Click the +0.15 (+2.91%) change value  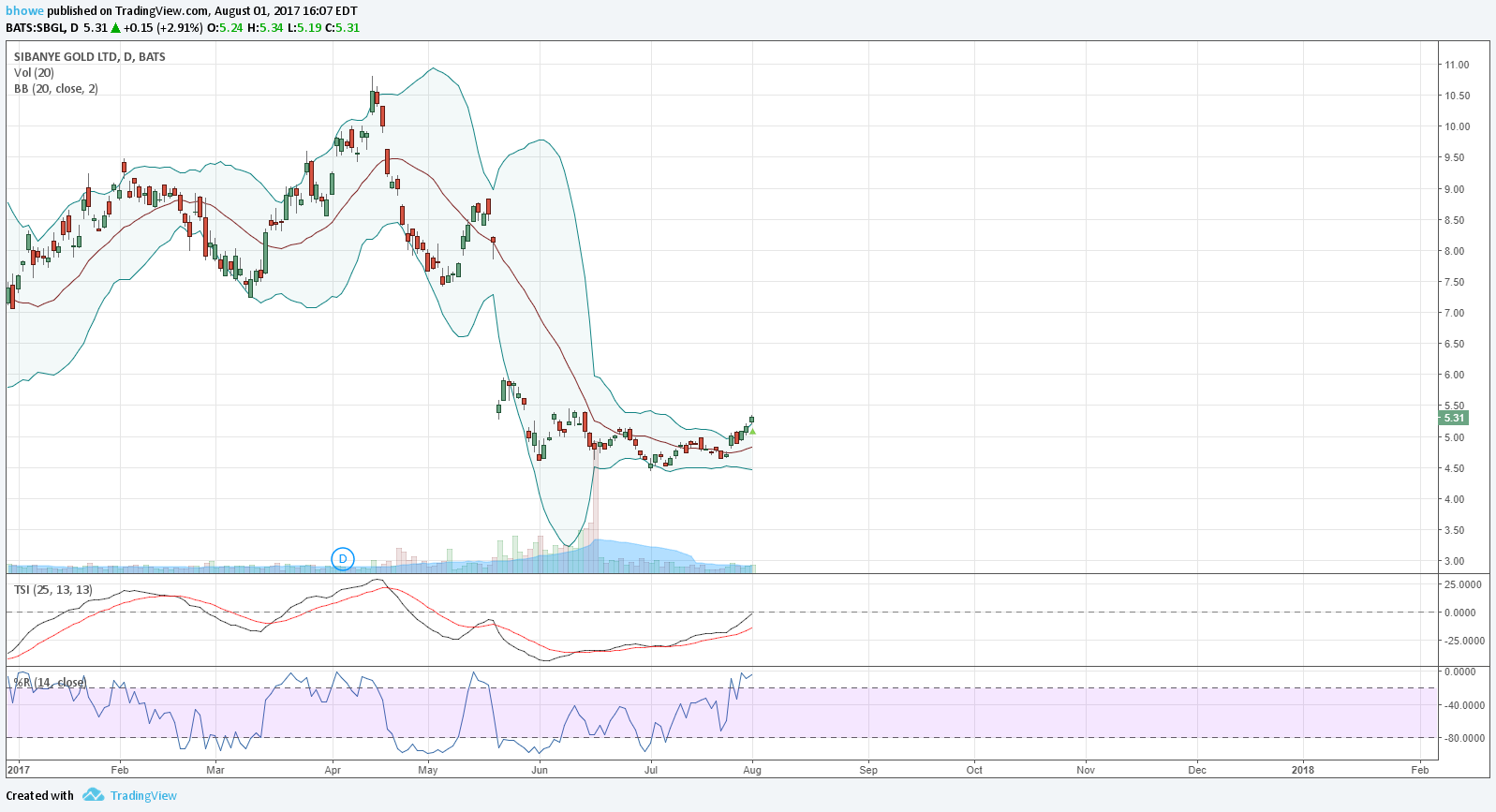pyautogui.click(x=163, y=27)
